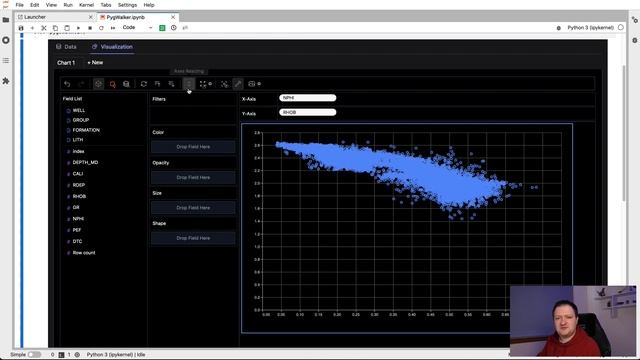This screenshot has width=640, height=360.
Task: Click the Opacity drop field area
Action: tap(193, 178)
